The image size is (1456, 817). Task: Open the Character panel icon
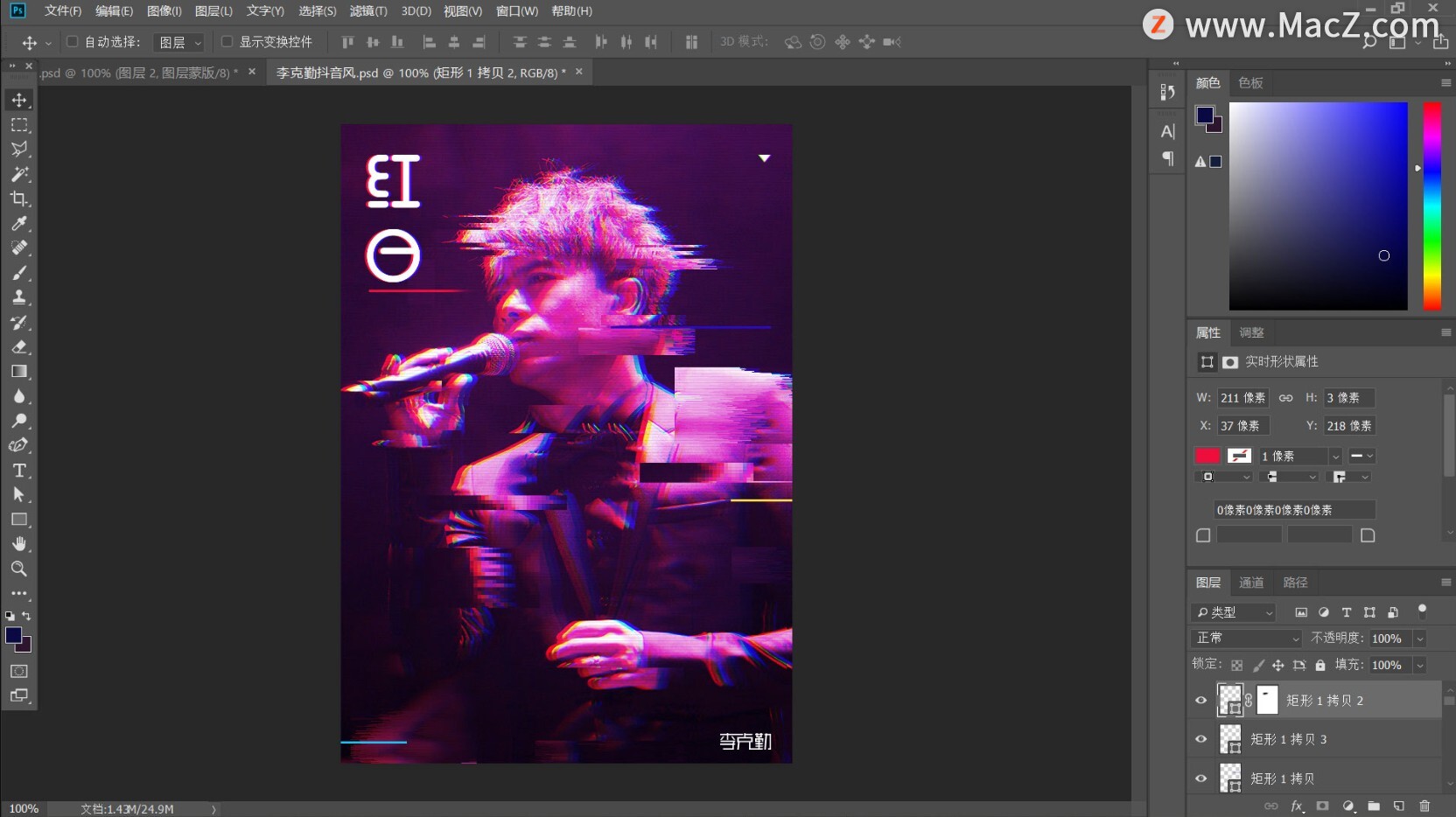1167,131
